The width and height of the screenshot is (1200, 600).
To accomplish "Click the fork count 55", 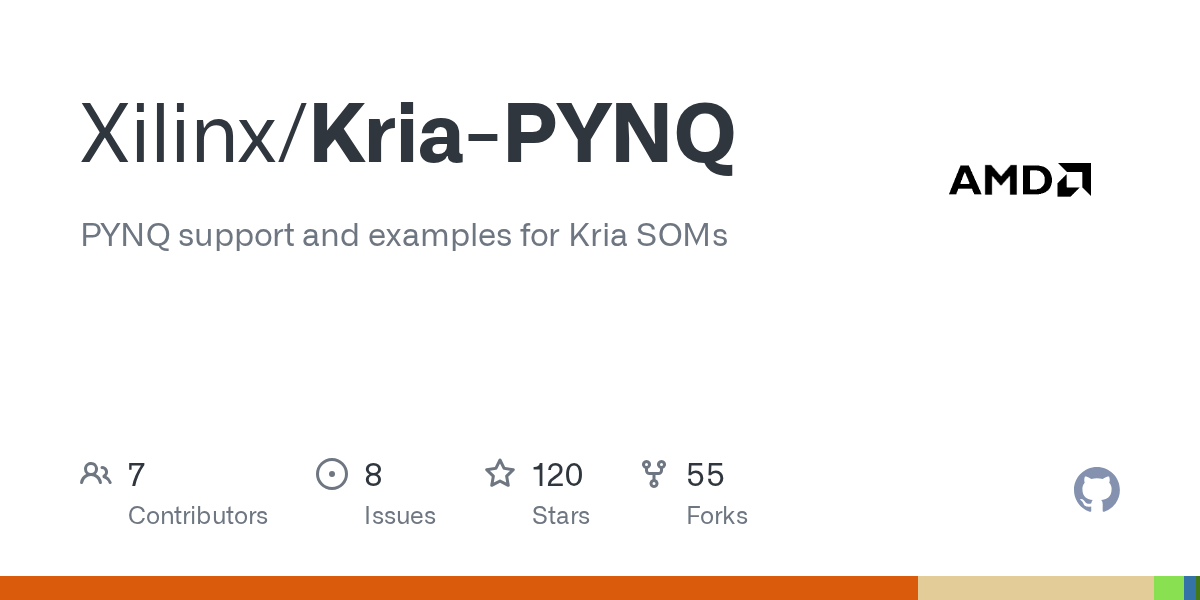I will click(705, 474).
